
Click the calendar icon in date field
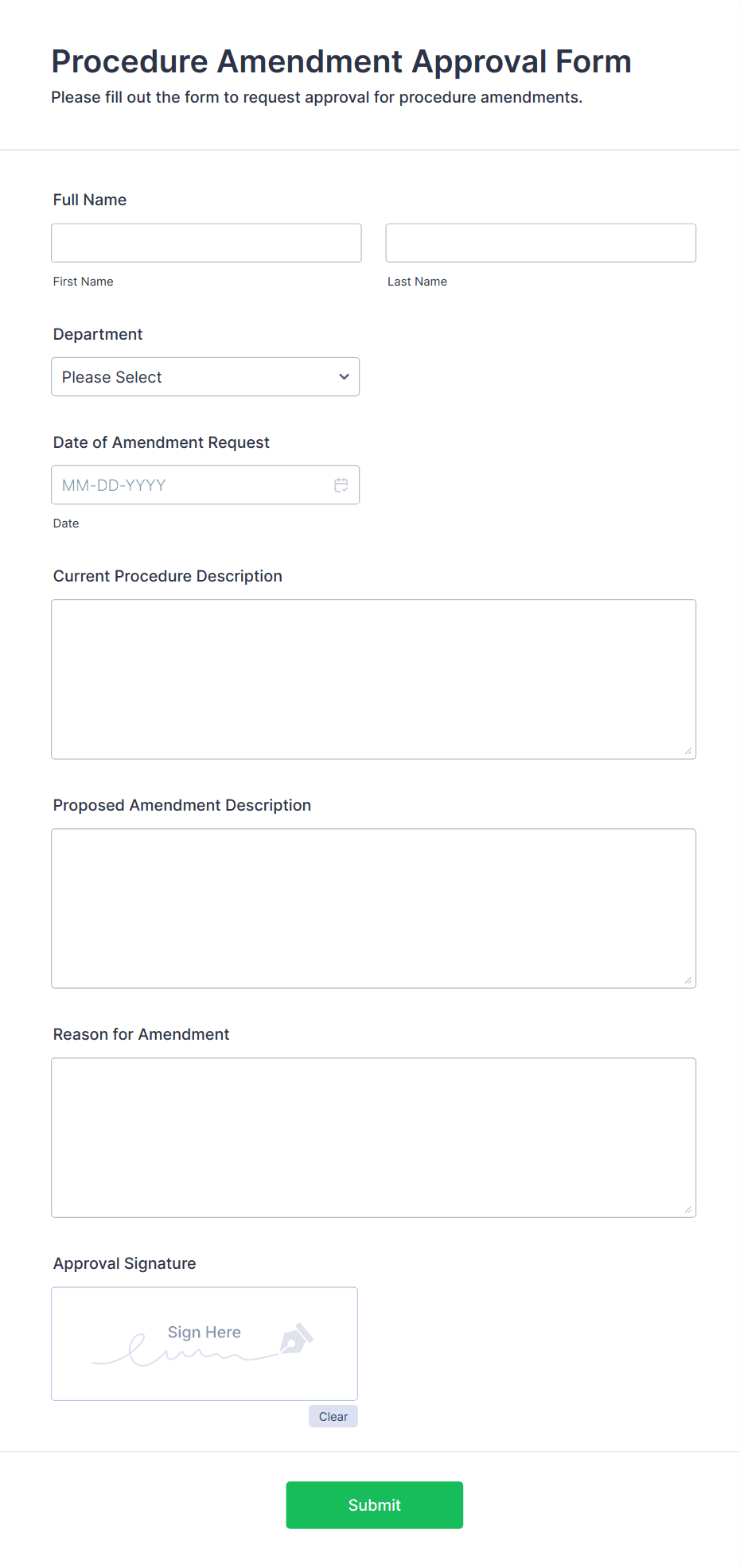pos(341,485)
